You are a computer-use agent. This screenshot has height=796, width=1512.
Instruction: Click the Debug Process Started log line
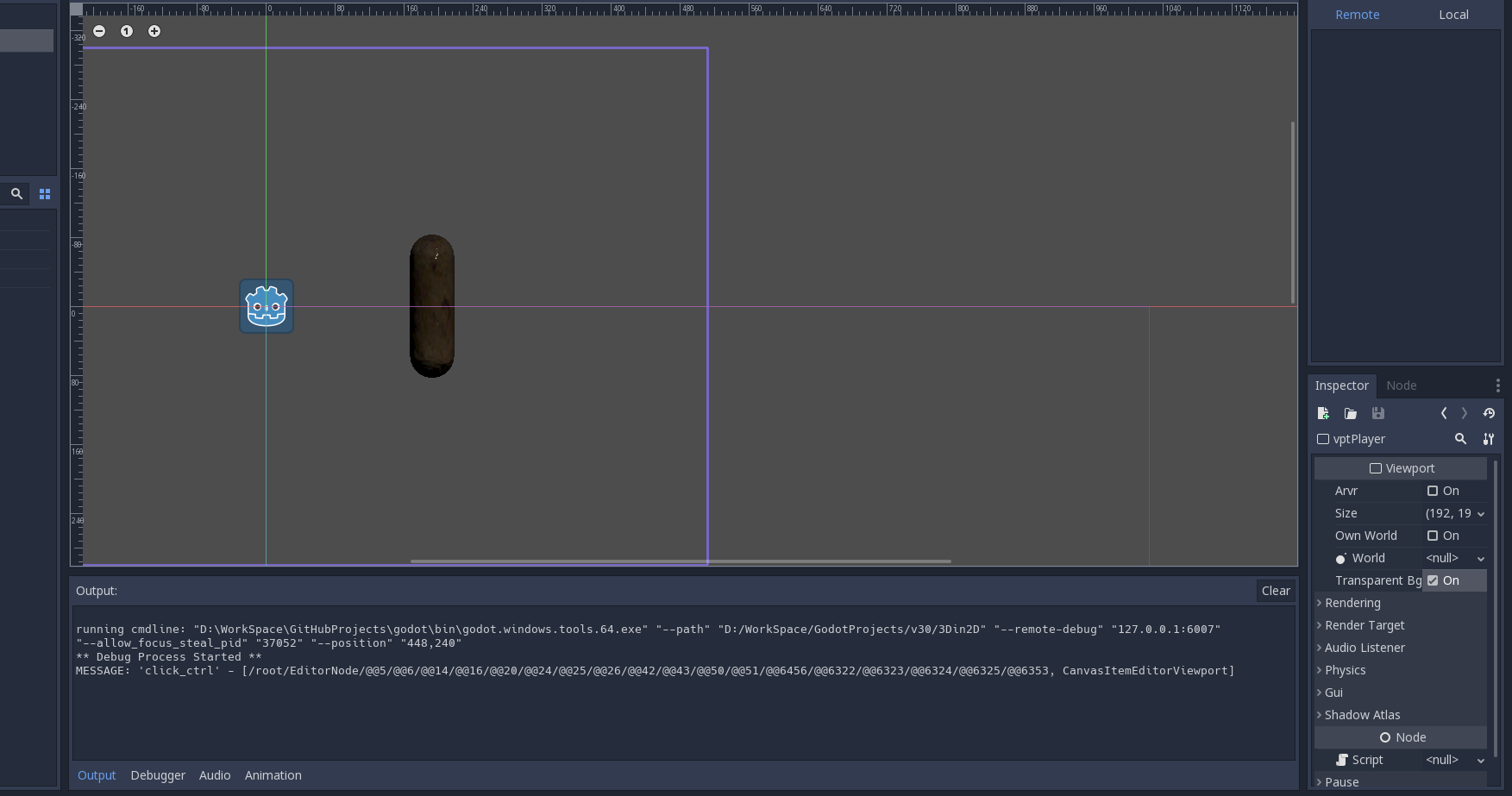[168, 656]
